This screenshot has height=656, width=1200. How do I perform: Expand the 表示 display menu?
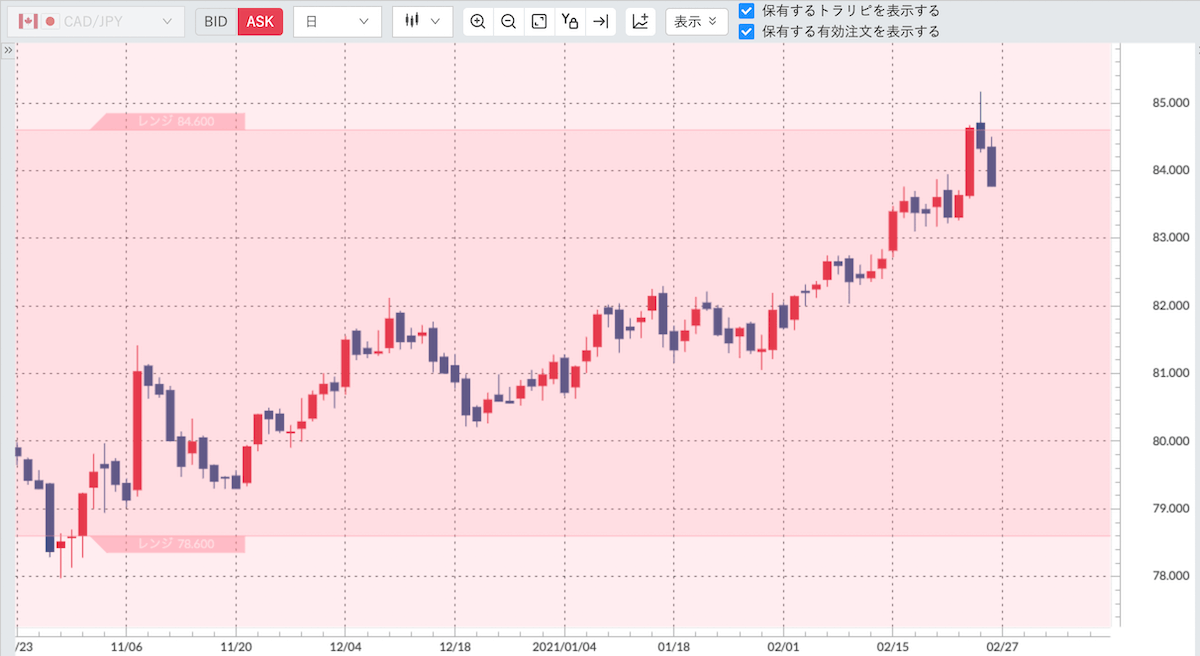[x=696, y=21]
